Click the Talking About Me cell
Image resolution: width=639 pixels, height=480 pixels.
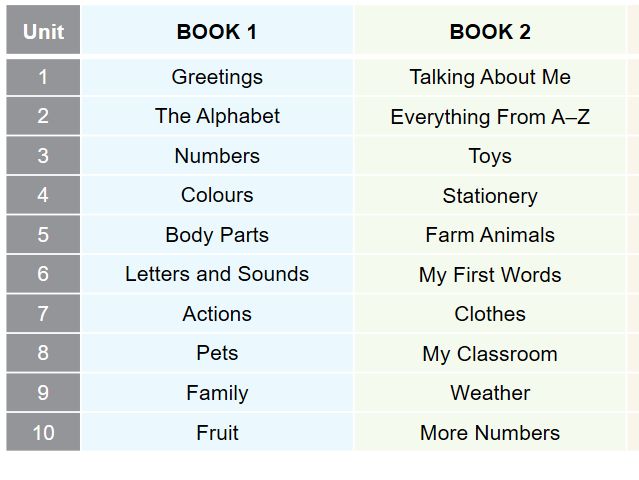pyautogui.click(x=490, y=77)
